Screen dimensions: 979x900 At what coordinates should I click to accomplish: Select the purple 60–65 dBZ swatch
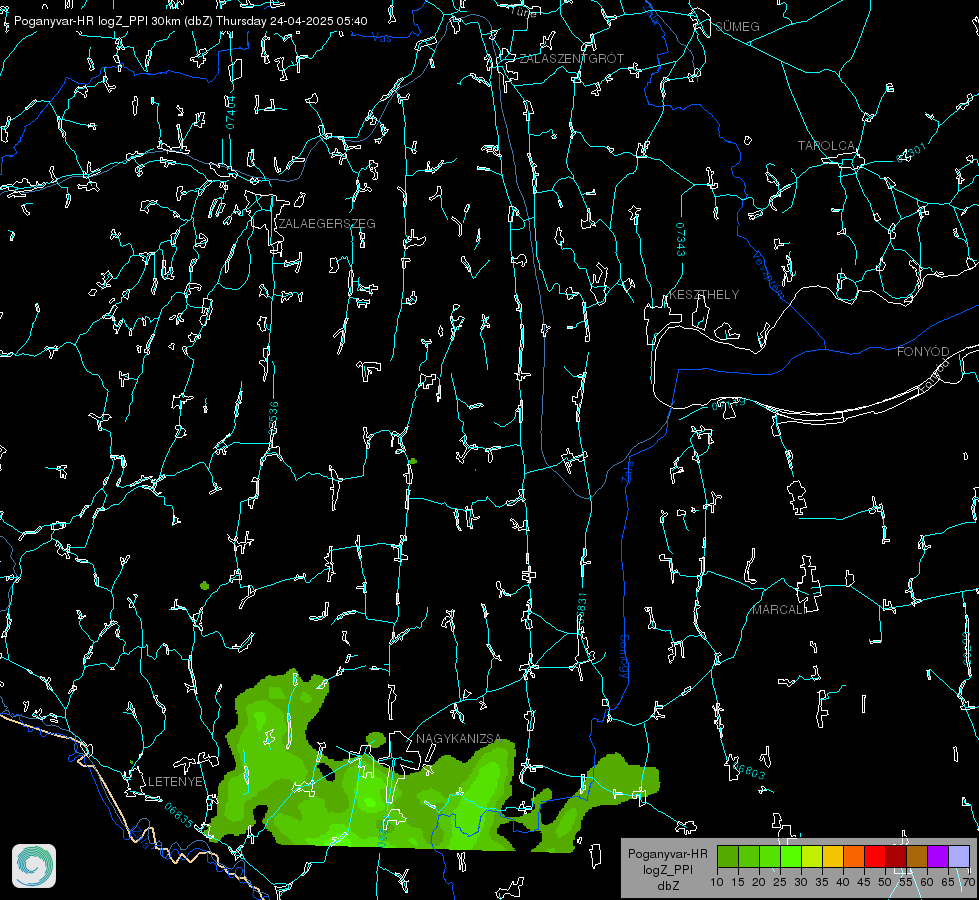(938, 856)
